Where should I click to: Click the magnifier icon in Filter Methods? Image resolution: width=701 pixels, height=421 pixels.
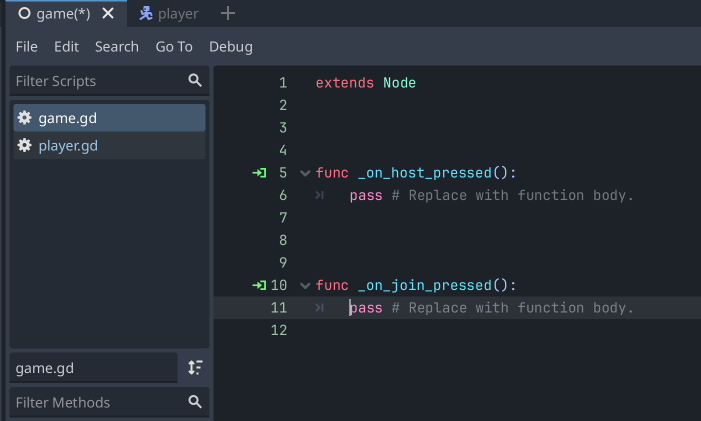click(195, 402)
